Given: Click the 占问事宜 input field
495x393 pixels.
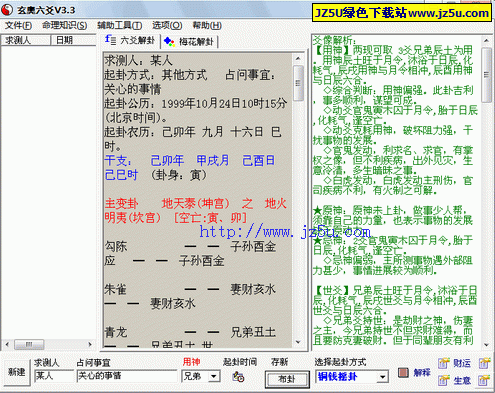Looking at the screenshot, I should click(127, 376).
